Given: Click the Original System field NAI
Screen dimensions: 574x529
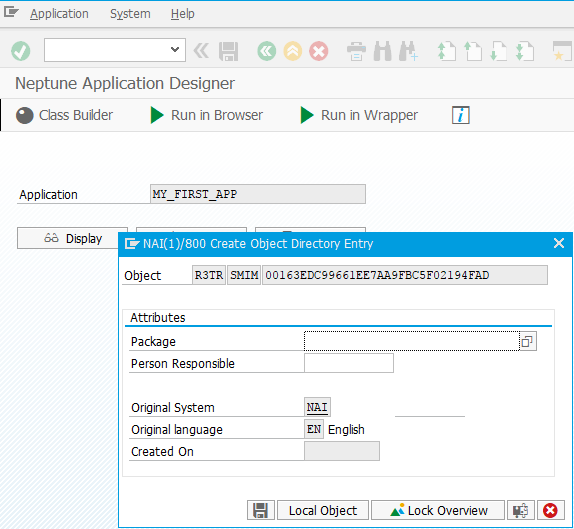Looking at the screenshot, I should click(317, 407).
